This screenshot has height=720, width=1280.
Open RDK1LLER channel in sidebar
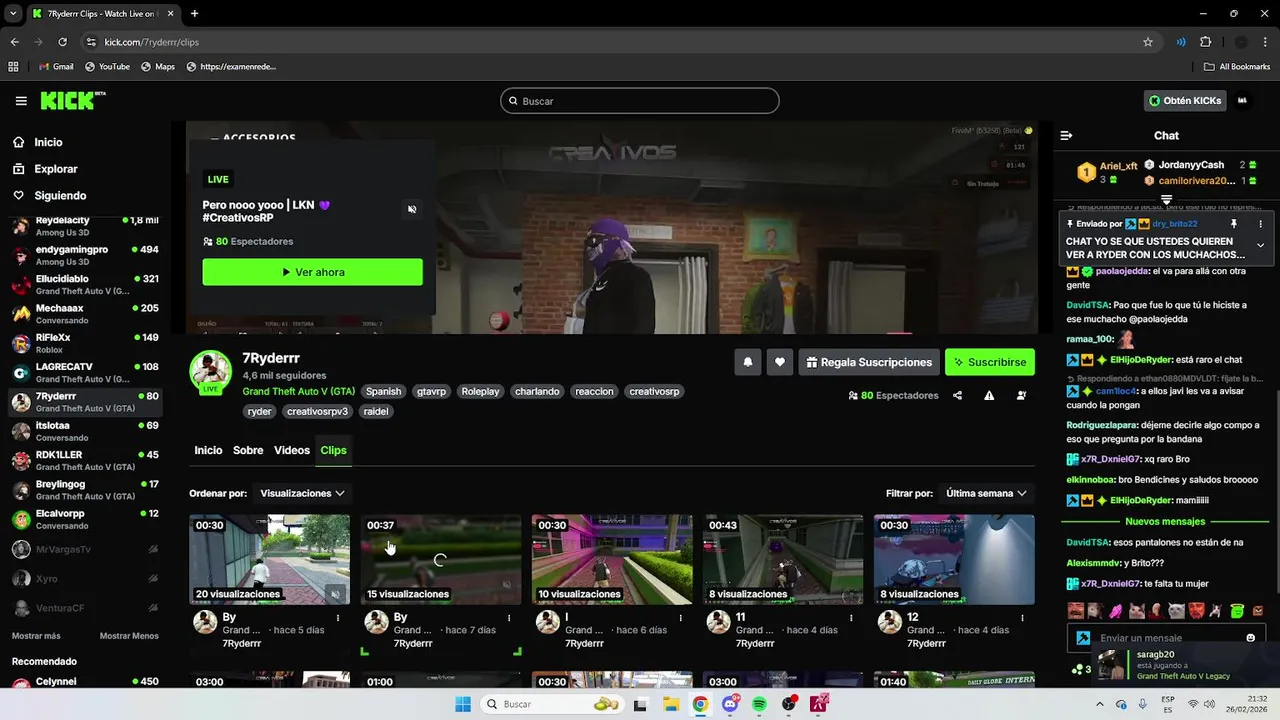(x=85, y=460)
